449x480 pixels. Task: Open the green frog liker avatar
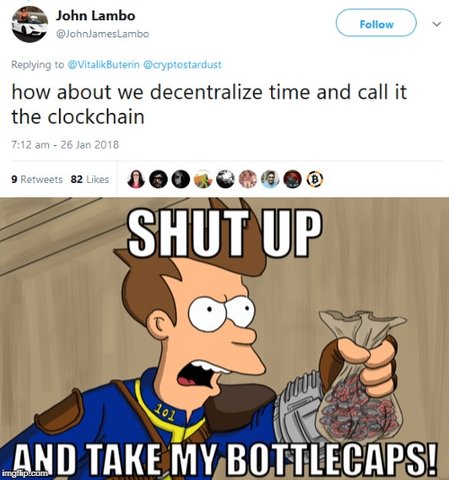pos(203,179)
